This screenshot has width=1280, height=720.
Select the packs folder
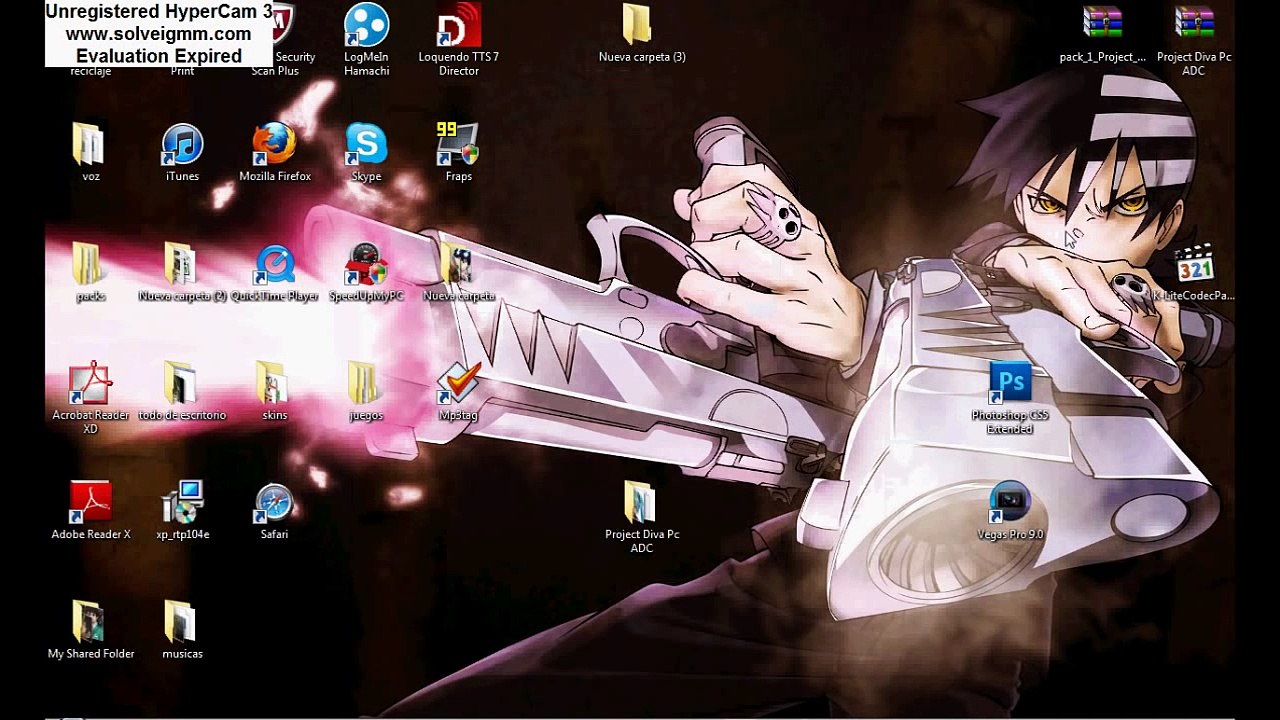pos(89,264)
